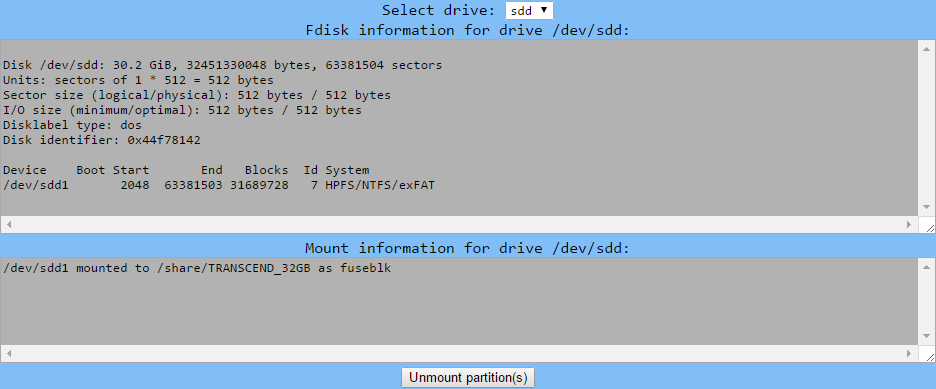Screen dimensions: 936x389
Task: Click the Fdisk information horizontal scrollbar track
Action: pyautogui.click(x=459, y=224)
